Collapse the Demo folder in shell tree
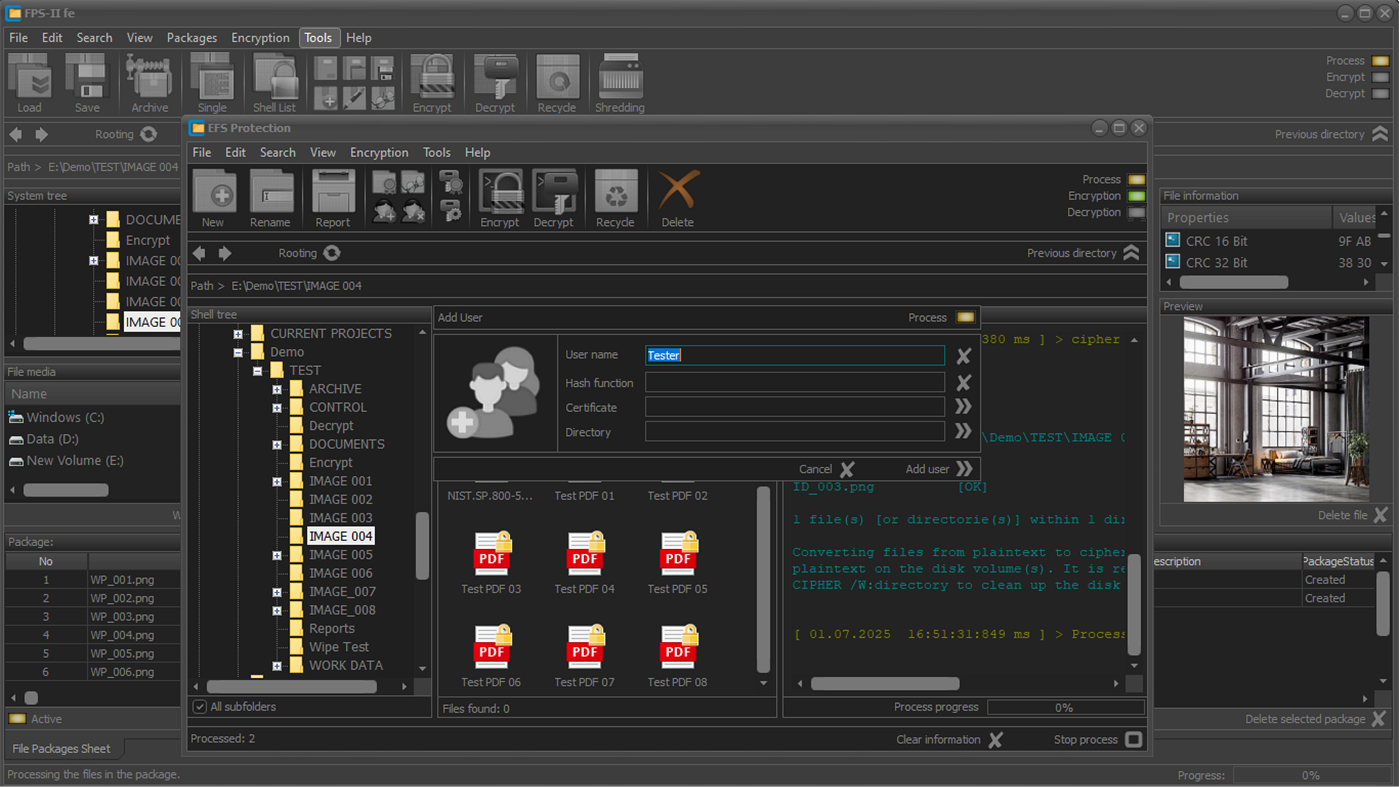Viewport: 1399px width, 787px height. (238, 352)
